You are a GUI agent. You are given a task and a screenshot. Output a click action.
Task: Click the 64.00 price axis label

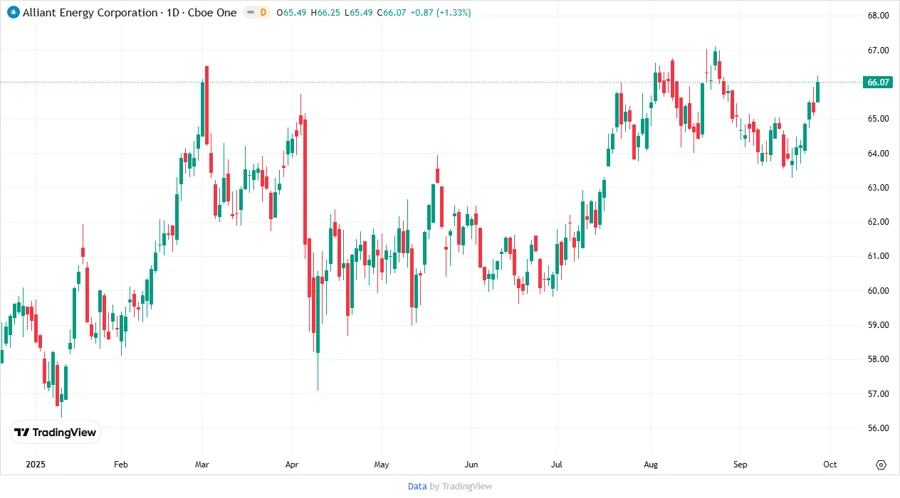[878, 153]
